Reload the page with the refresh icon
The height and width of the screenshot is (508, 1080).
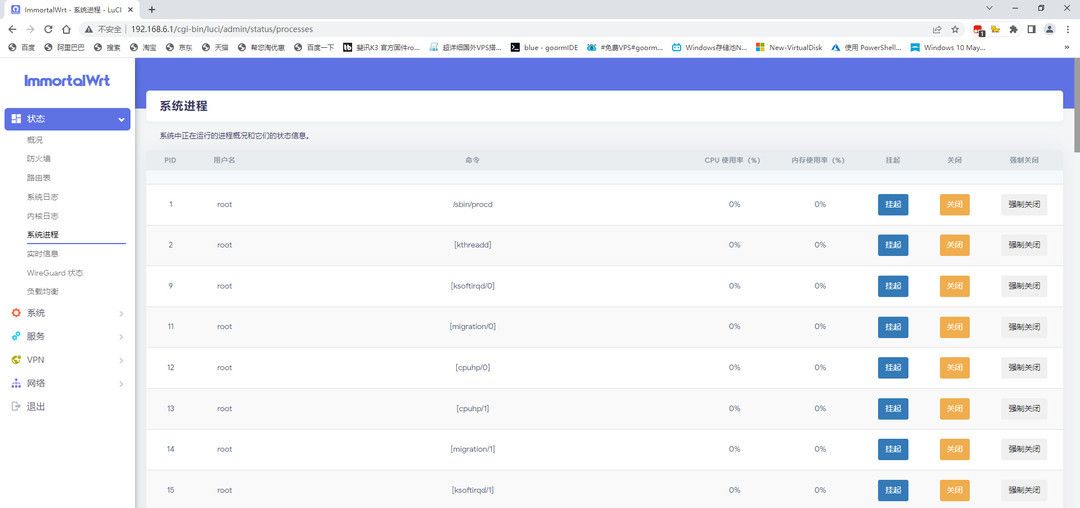coord(48,30)
